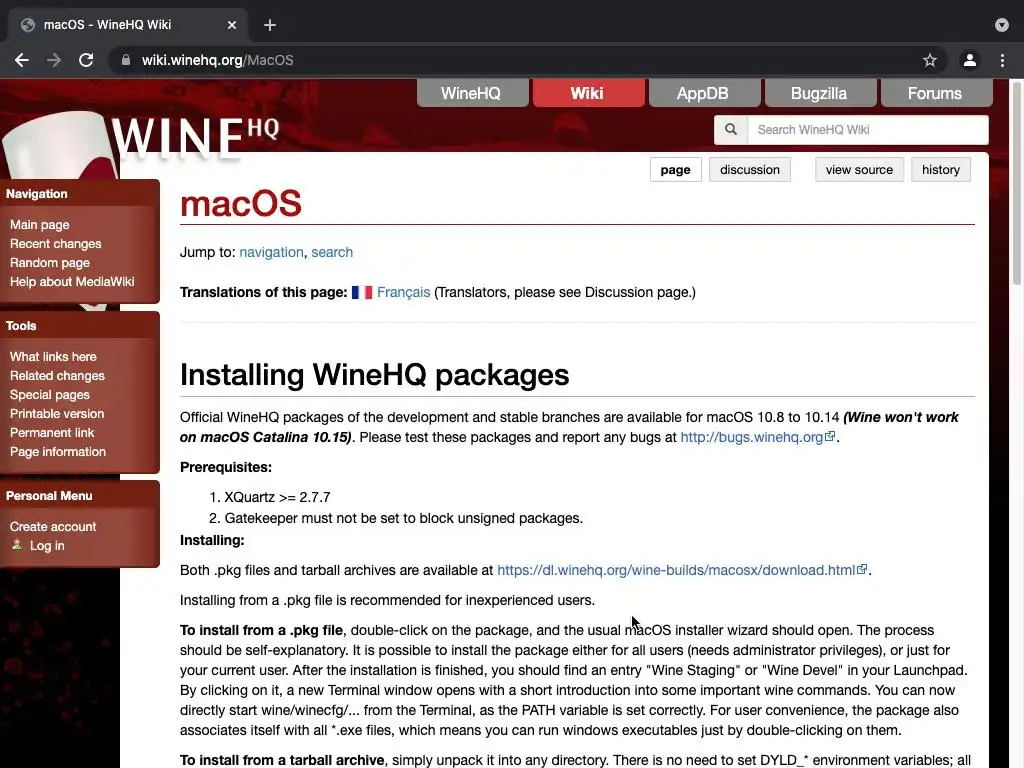The width and height of the screenshot is (1024, 768).
Task: Follow the Jump to navigation link
Action: tap(271, 252)
